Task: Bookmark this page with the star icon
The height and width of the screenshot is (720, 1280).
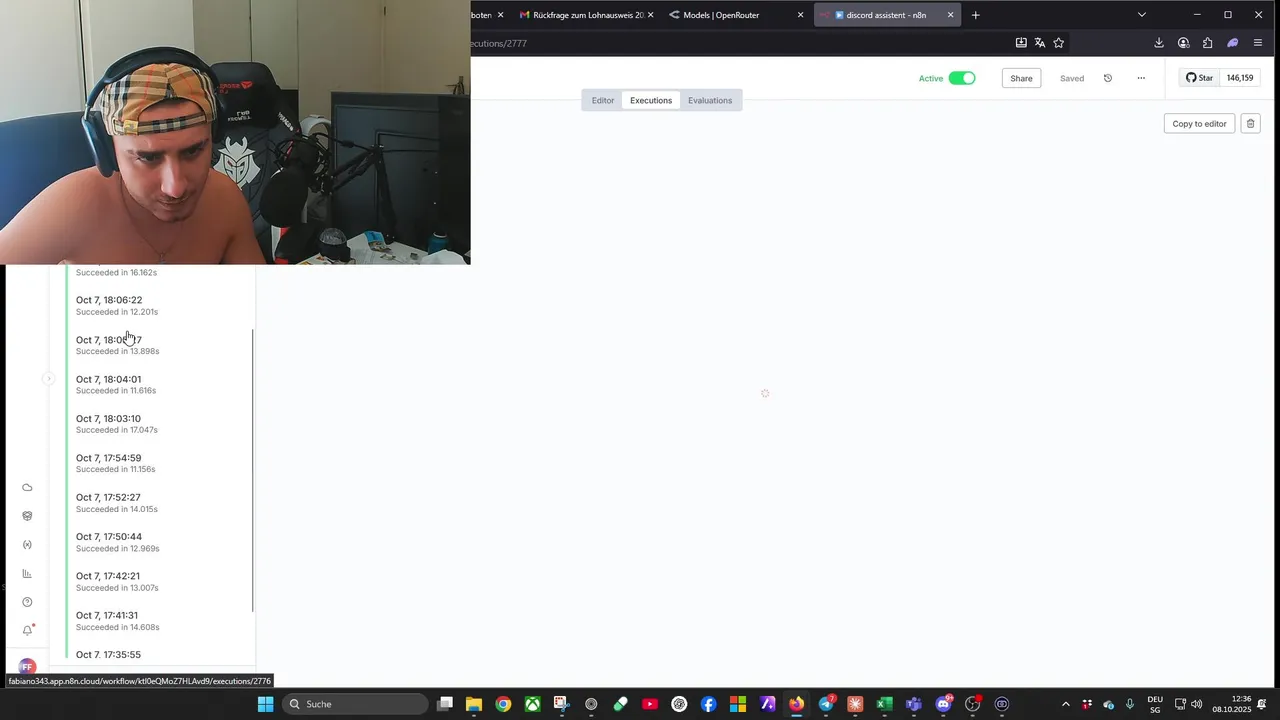Action: (x=1059, y=43)
